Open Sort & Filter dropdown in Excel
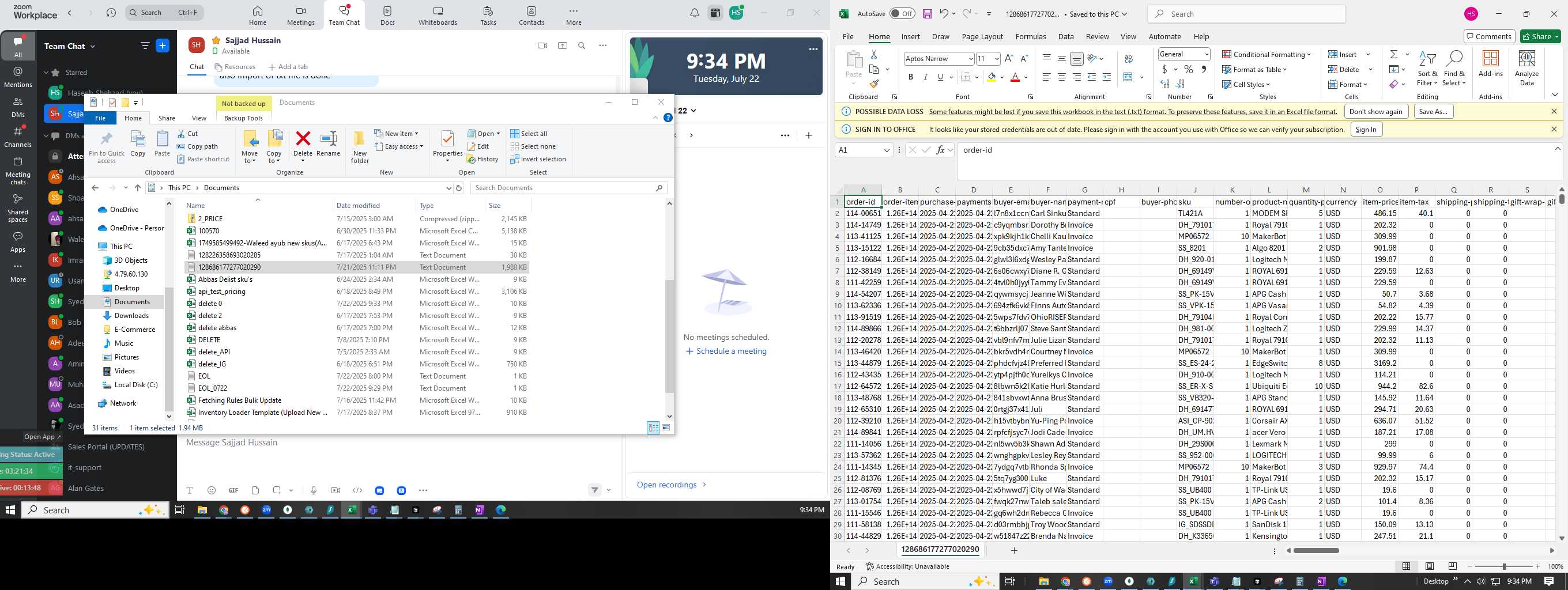This screenshot has width=1568, height=590. 1427,67
